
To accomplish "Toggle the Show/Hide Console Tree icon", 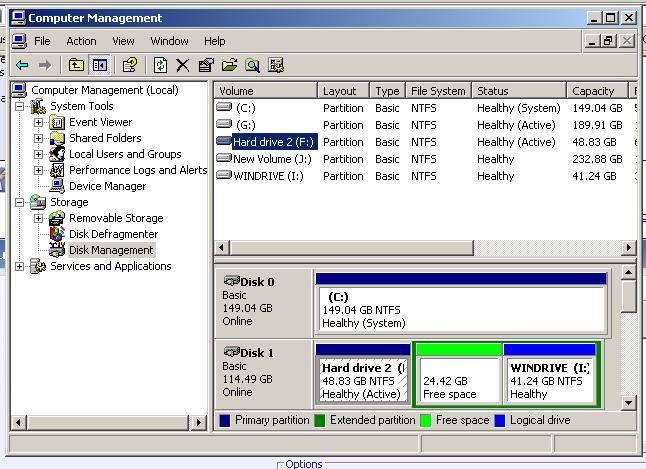I will pyautogui.click(x=100, y=65).
